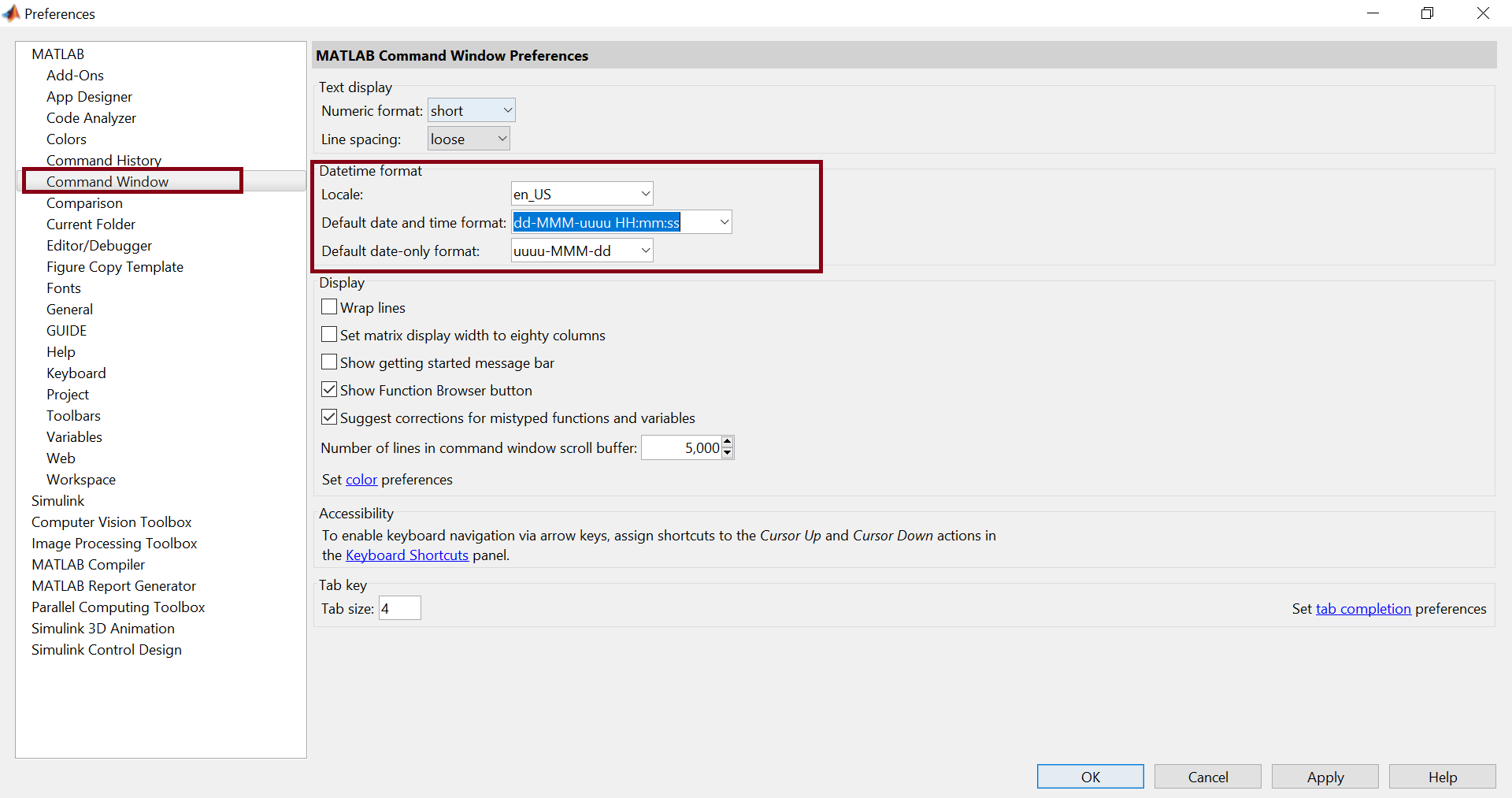Open Add-Ons preferences
Viewport: 1512px width, 798px height.
[75, 75]
